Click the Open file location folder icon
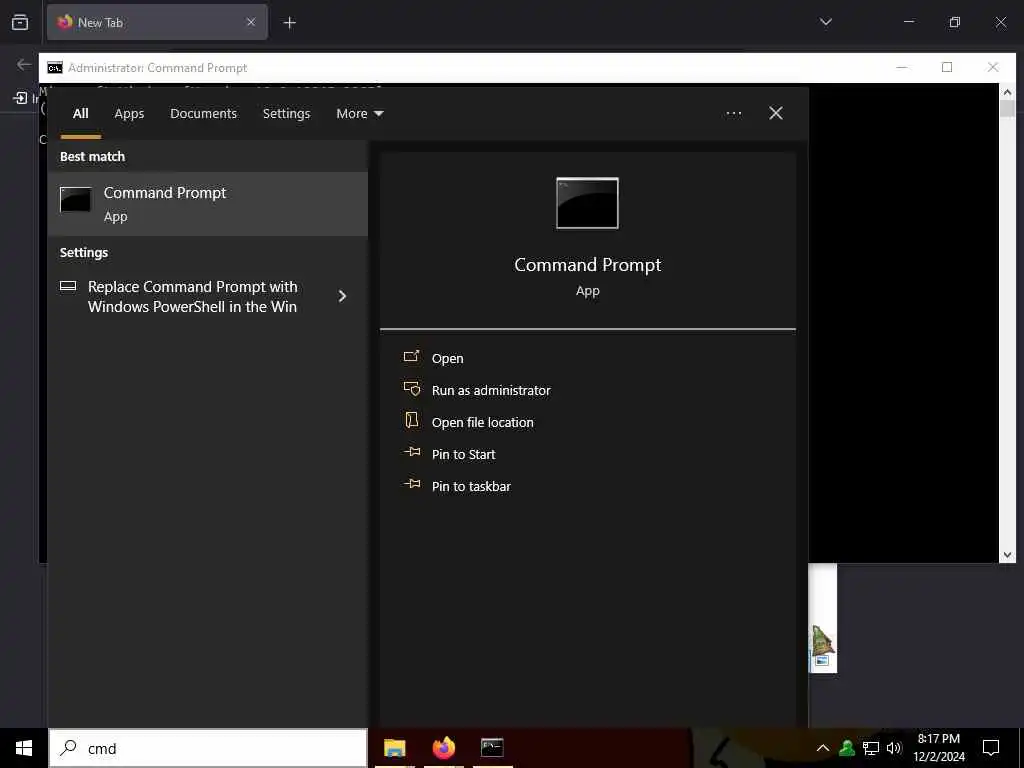Image resolution: width=1024 pixels, height=768 pixels. pos(411,420)
